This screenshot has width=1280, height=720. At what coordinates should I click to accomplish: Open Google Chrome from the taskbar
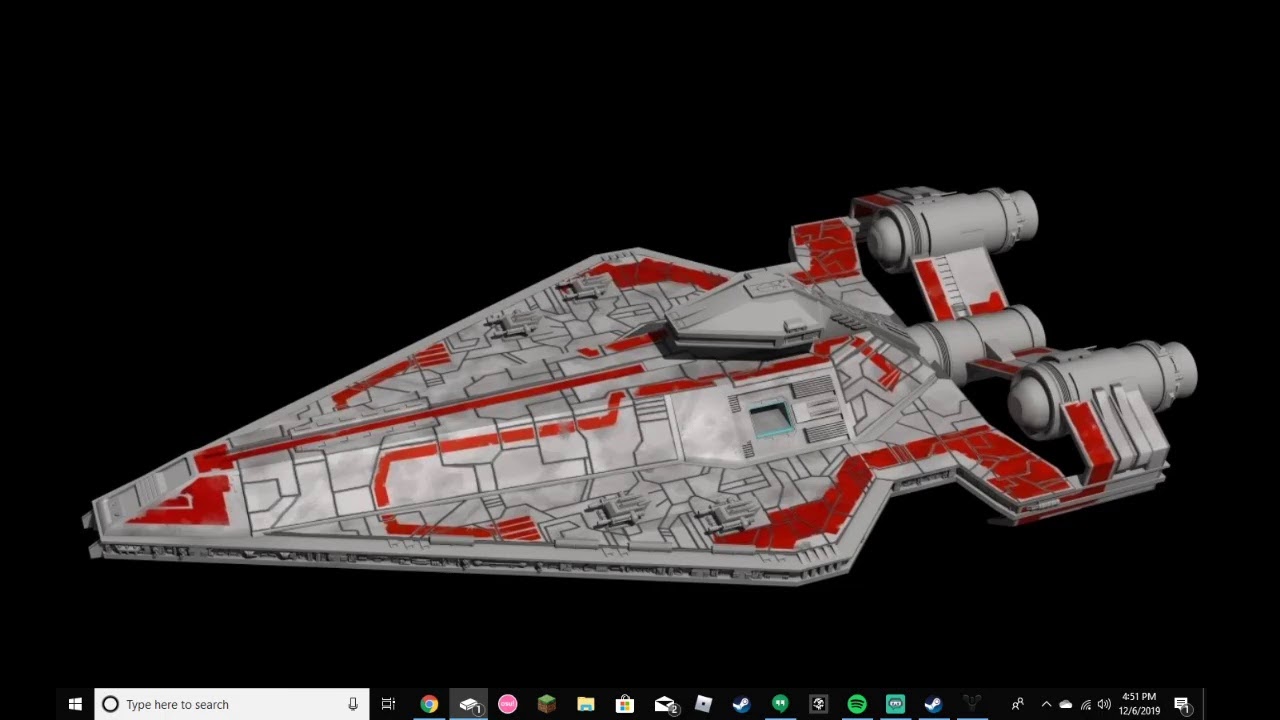(429, 704)
